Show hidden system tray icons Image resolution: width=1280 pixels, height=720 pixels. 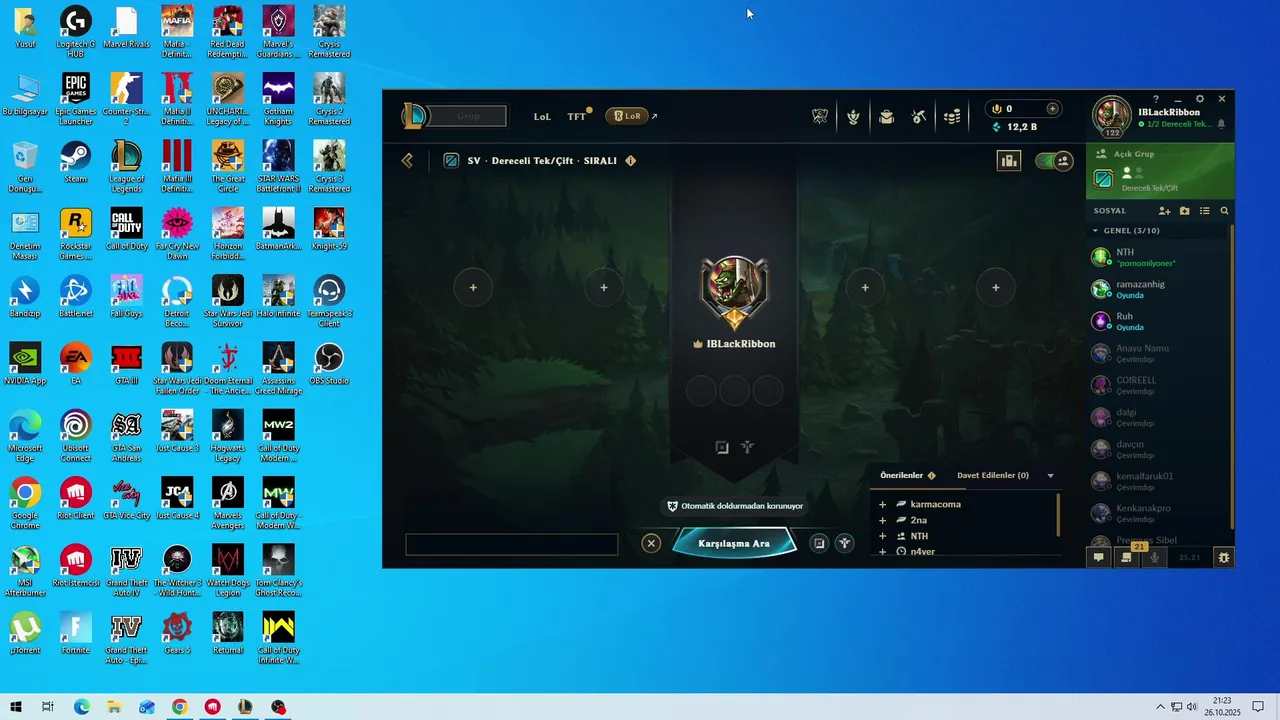coord(1160,707)
